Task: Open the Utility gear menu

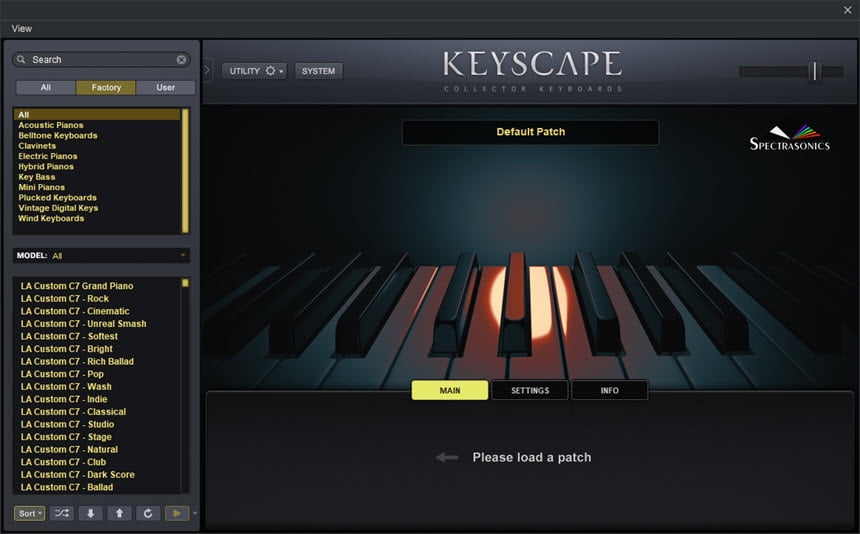Action: click(254, 71)
